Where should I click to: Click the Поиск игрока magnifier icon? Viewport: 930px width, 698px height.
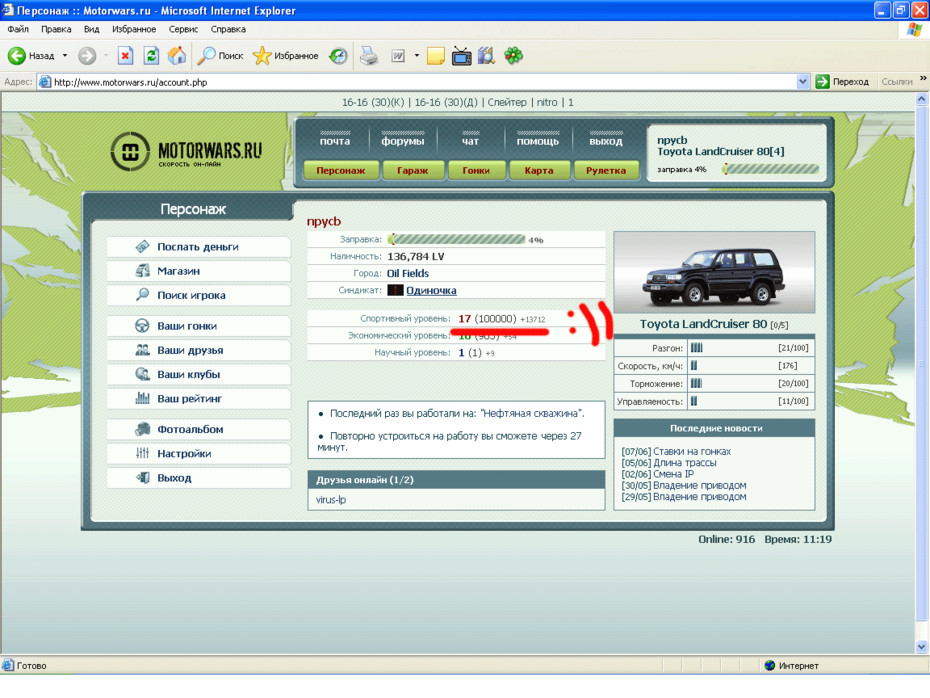coord(142,295)
